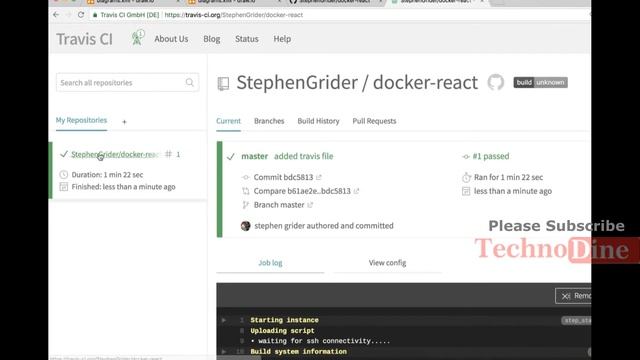Click the build unknown badge
Image resolution: width=640 pixels, height=360 pixels.
540,82
